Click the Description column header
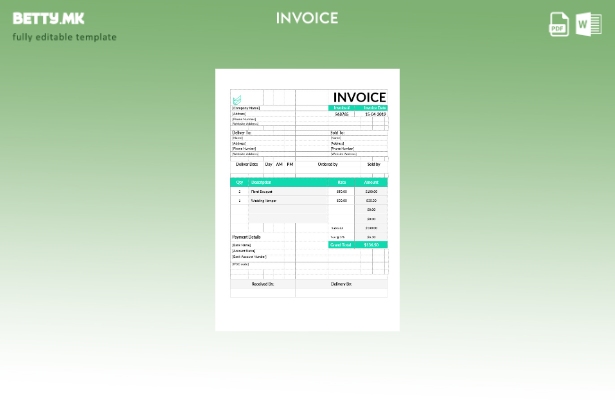615x400 pixels. click(262, 182)
